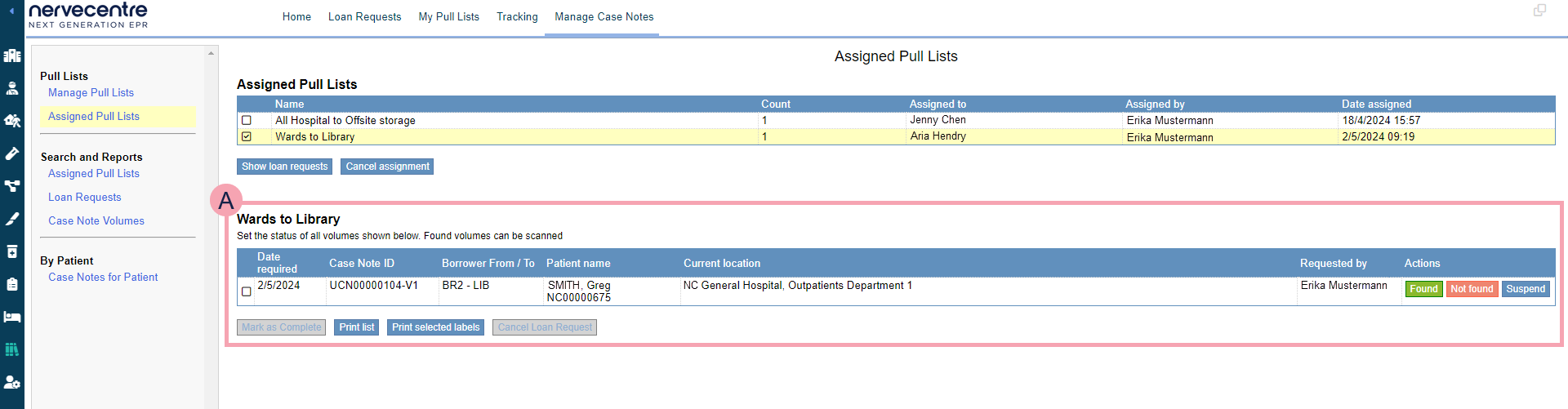
Task: Tick the All Hospital to Offsite storage checkbox
Action: point(247,121)
